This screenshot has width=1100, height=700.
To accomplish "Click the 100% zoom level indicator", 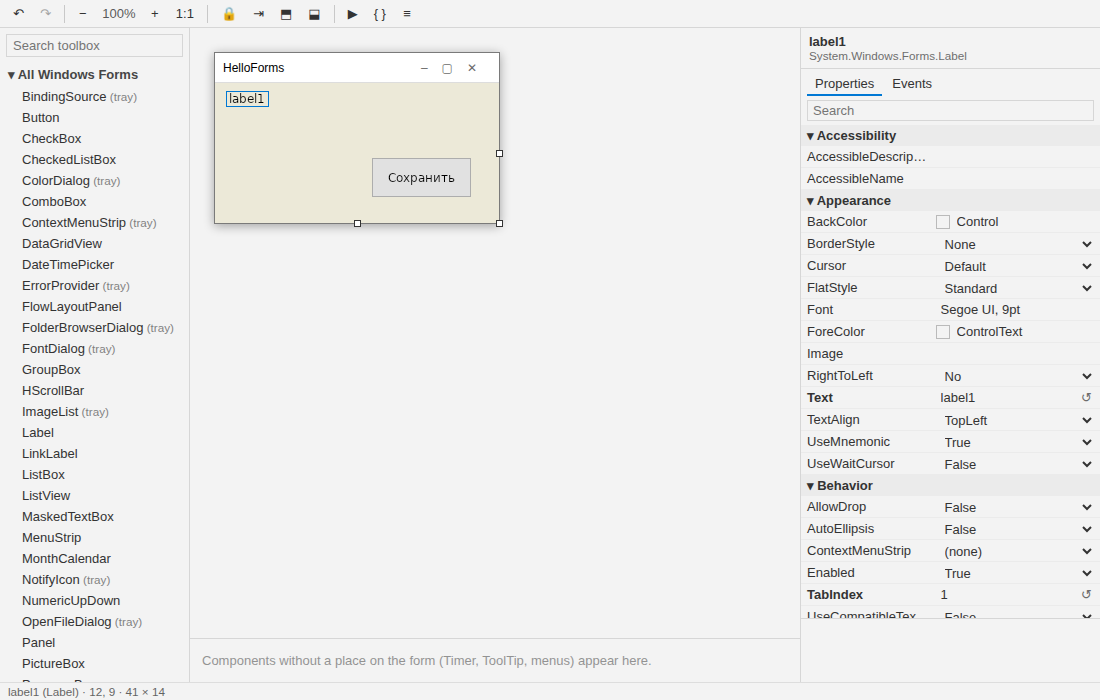I will point(119,13).
